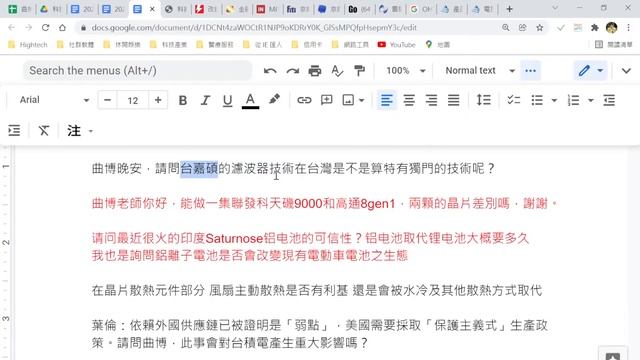Open the tab search chevron
Screen dimensions: 640x360
[x=555, y=8]
